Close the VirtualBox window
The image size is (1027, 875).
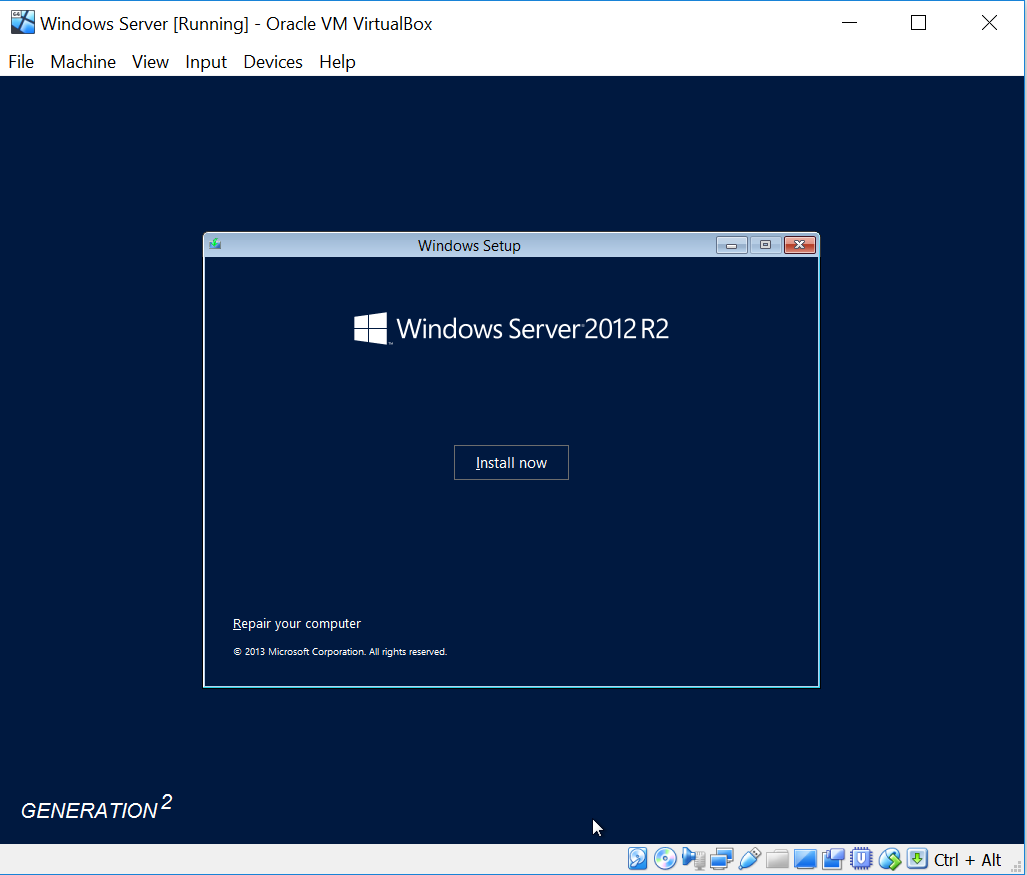tap(989, 22)
